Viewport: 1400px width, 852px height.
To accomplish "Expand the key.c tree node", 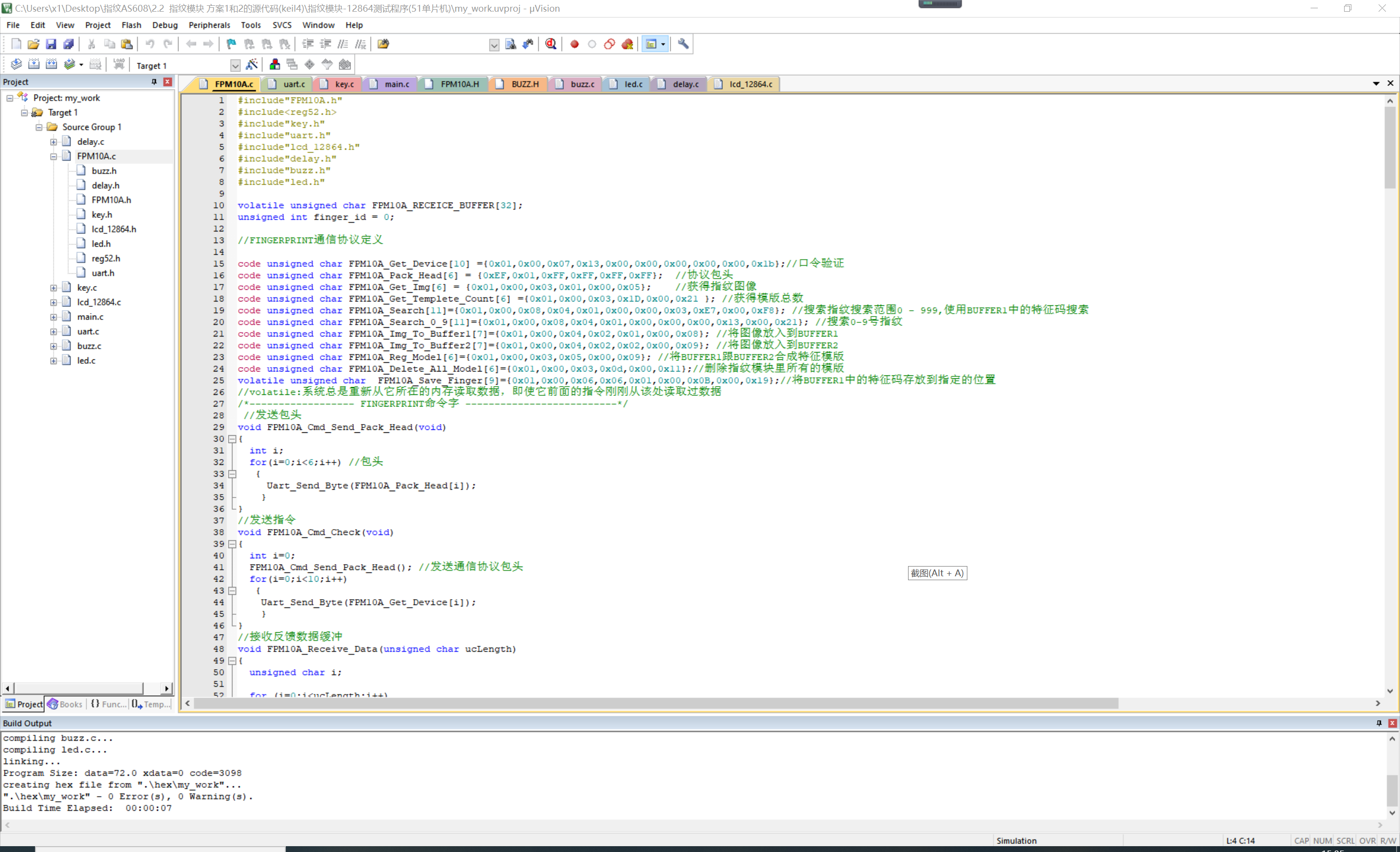I will [x=53, y=287].
